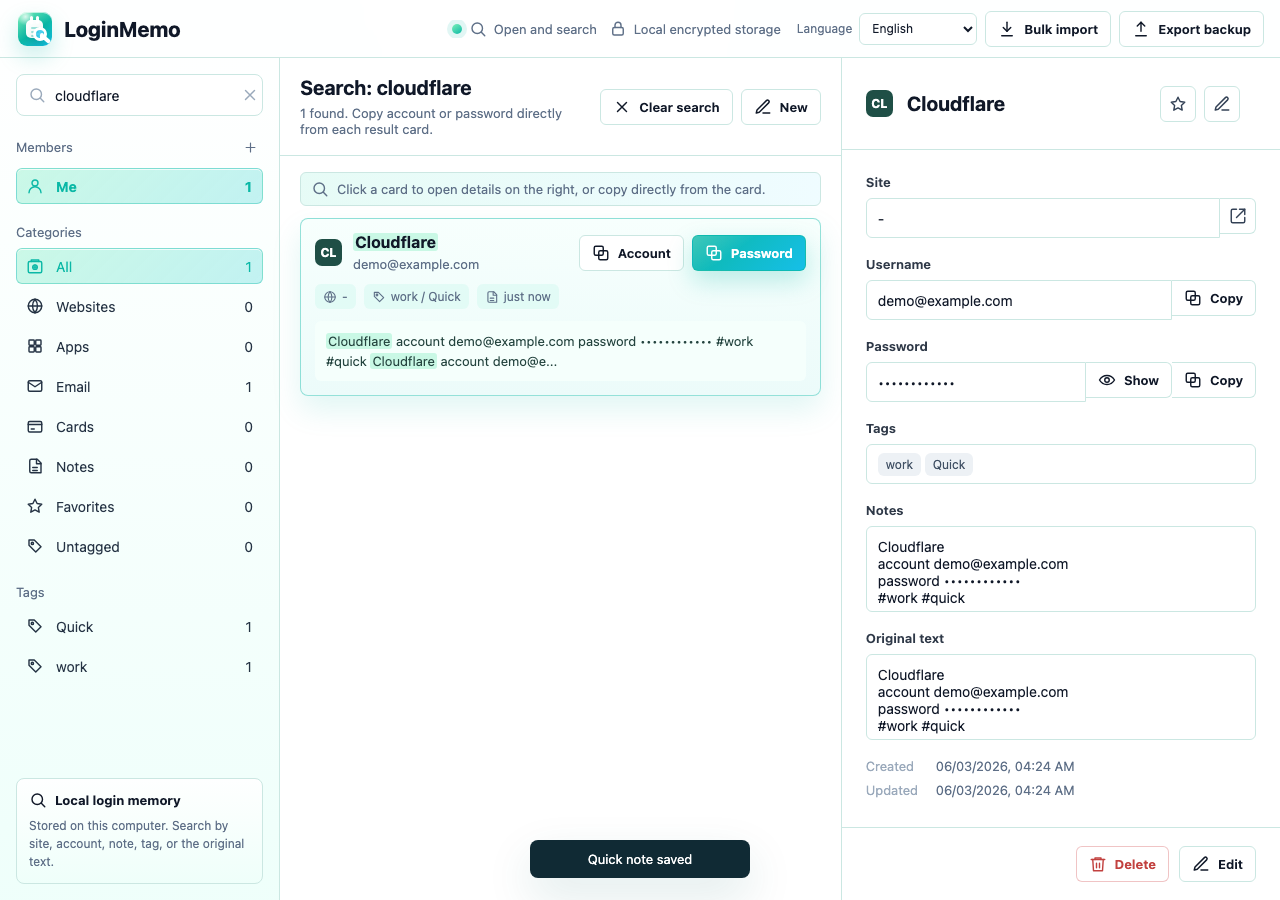Clear the cloudflare search text with X

(250, 96)
